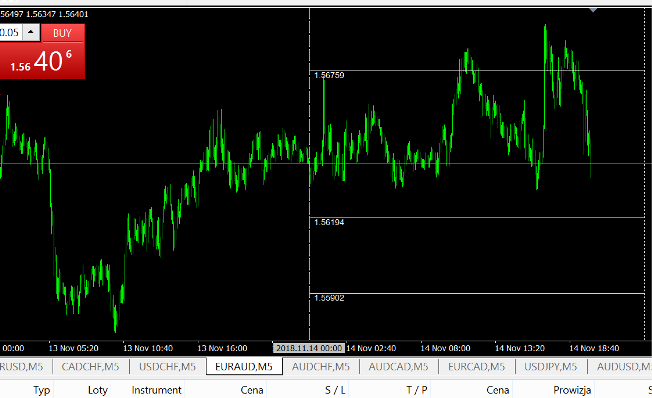The width and height of the screenshot is (652, 398).
Task: Select the EURAUD,M5 chart tab
Action: (244, 366)
